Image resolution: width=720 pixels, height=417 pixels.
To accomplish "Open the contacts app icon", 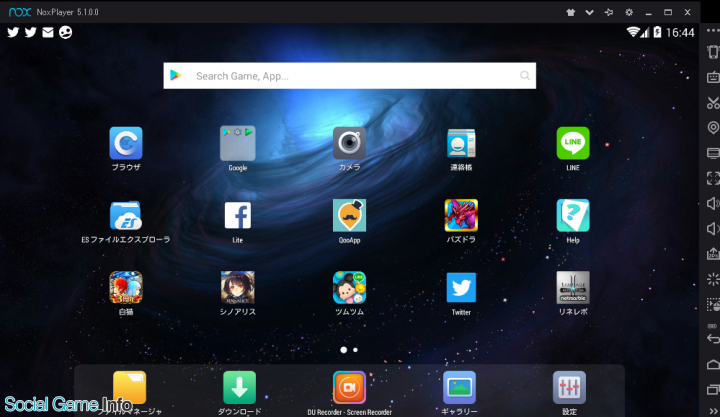I will coord(461,143).
